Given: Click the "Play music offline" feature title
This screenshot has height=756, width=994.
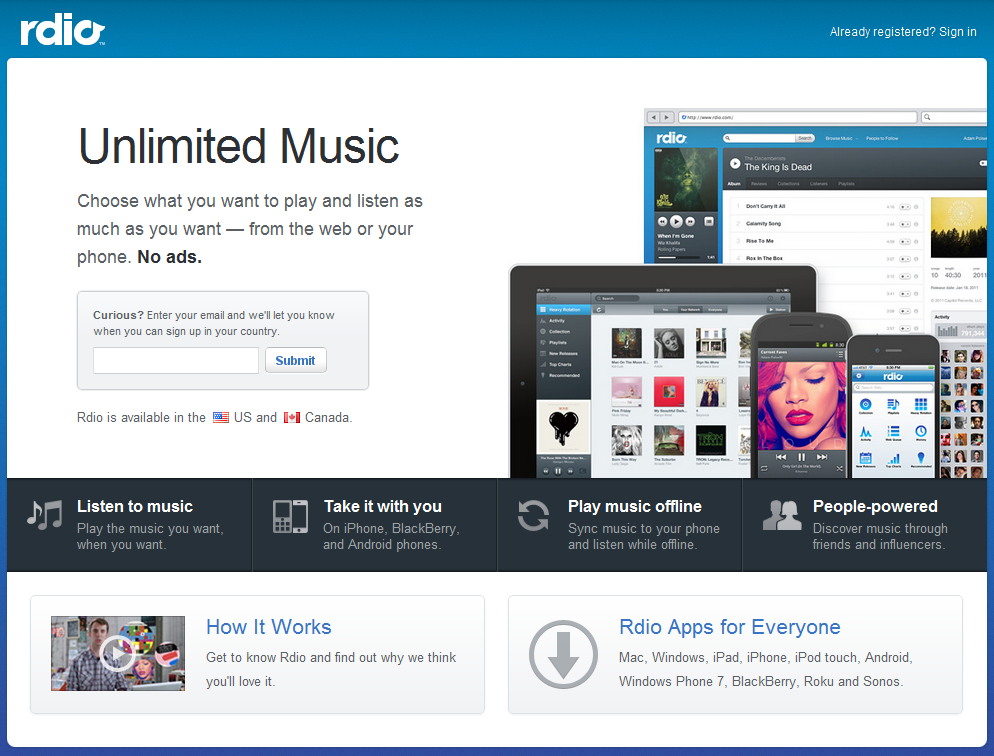Looking at the screenshot, I should tap(635, 506).
